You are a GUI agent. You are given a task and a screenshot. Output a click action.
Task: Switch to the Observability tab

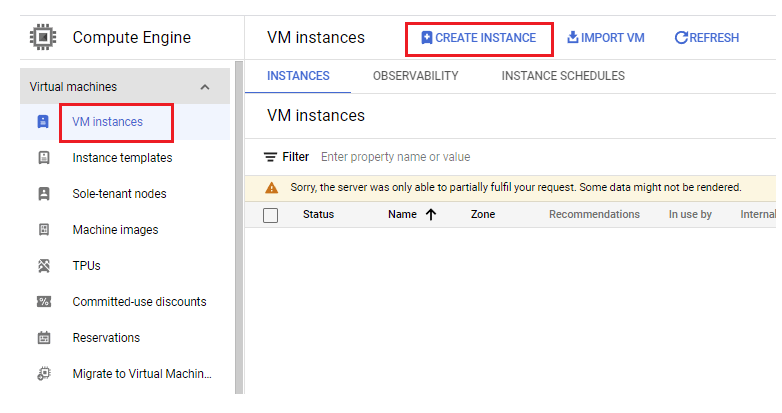pyautogui.click(x=415, y=76)
